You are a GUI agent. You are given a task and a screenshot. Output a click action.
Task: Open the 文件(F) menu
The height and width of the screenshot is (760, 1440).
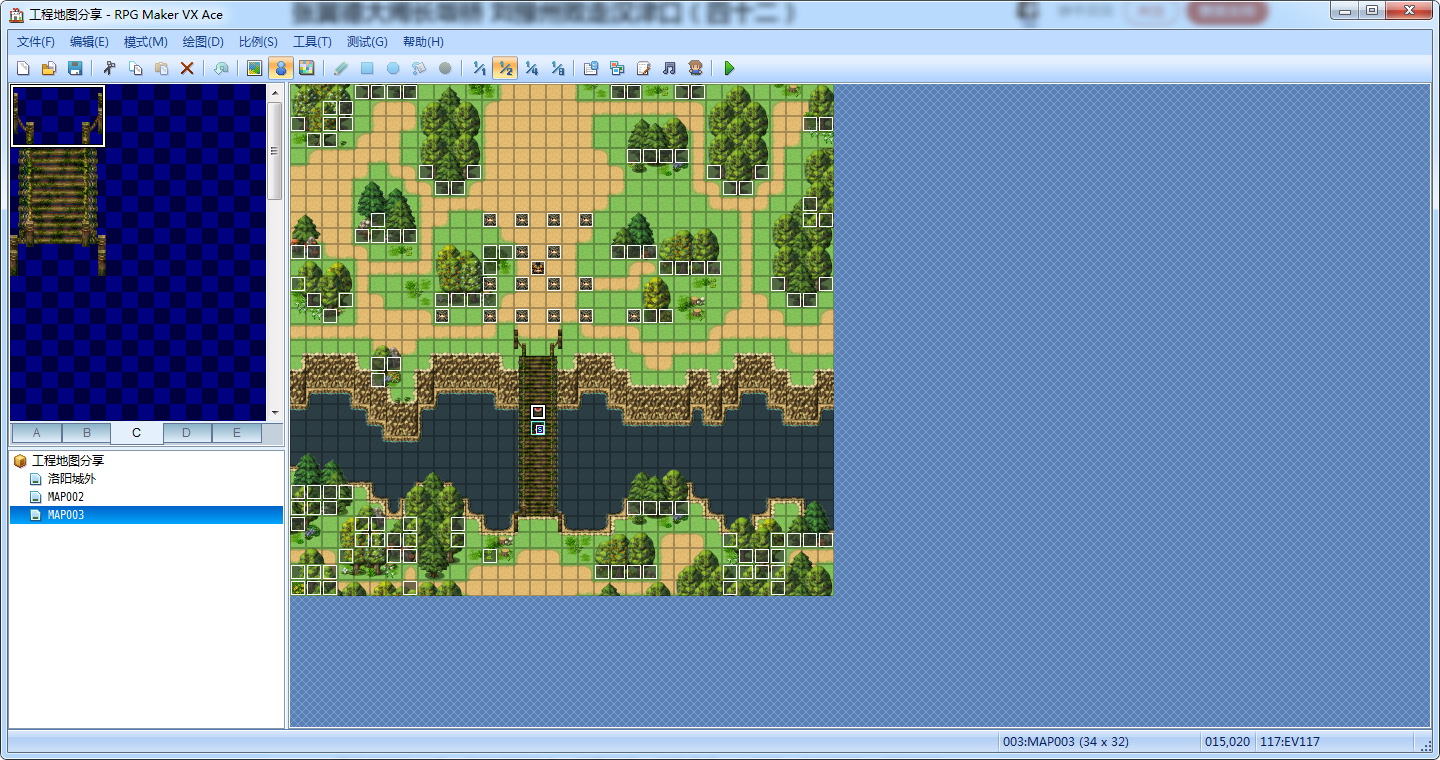click(36, 42)
